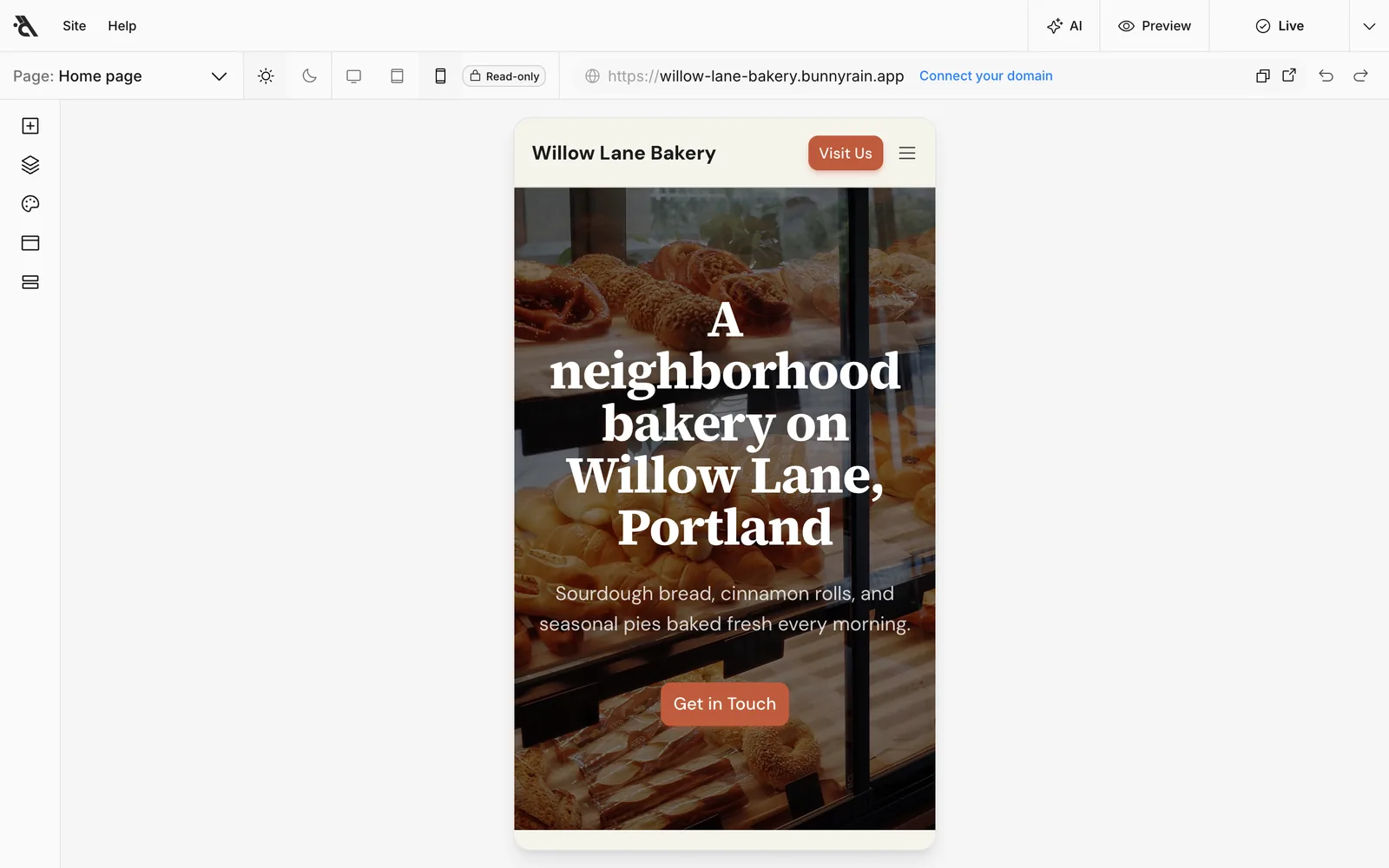Open the AI assistant

coord(1064,26)
